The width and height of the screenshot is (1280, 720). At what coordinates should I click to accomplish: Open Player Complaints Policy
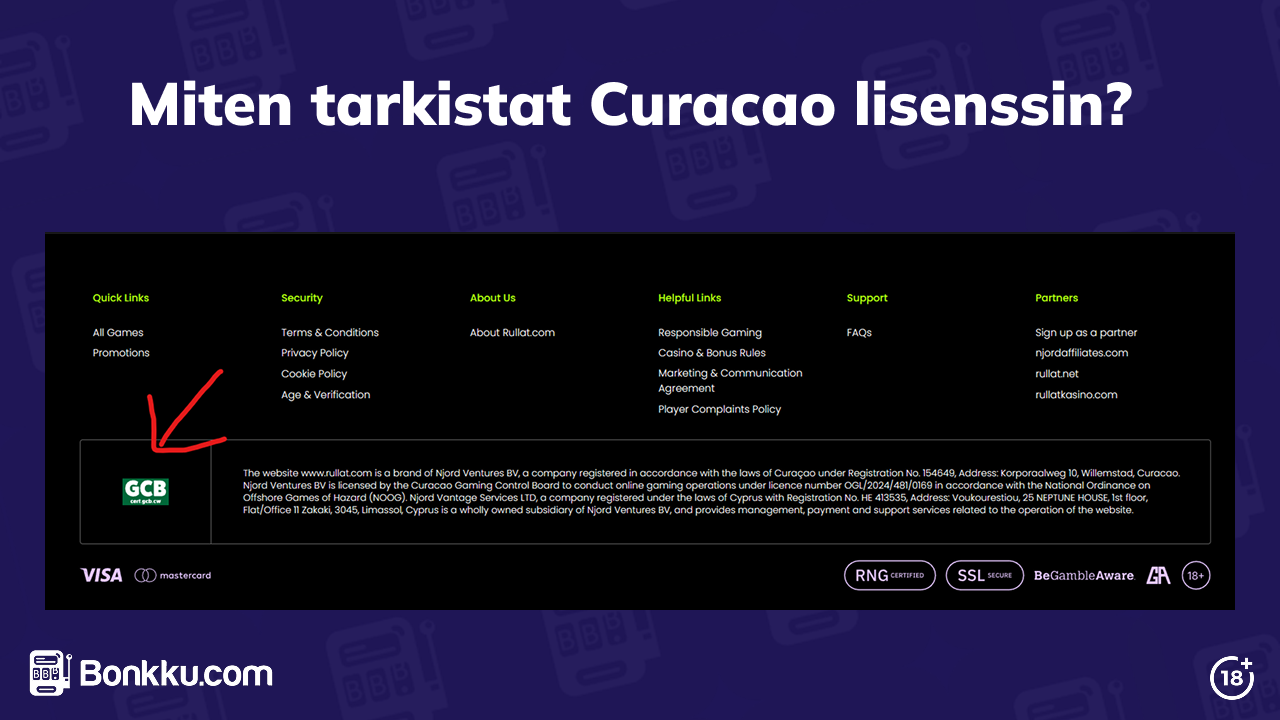point(719,409)
